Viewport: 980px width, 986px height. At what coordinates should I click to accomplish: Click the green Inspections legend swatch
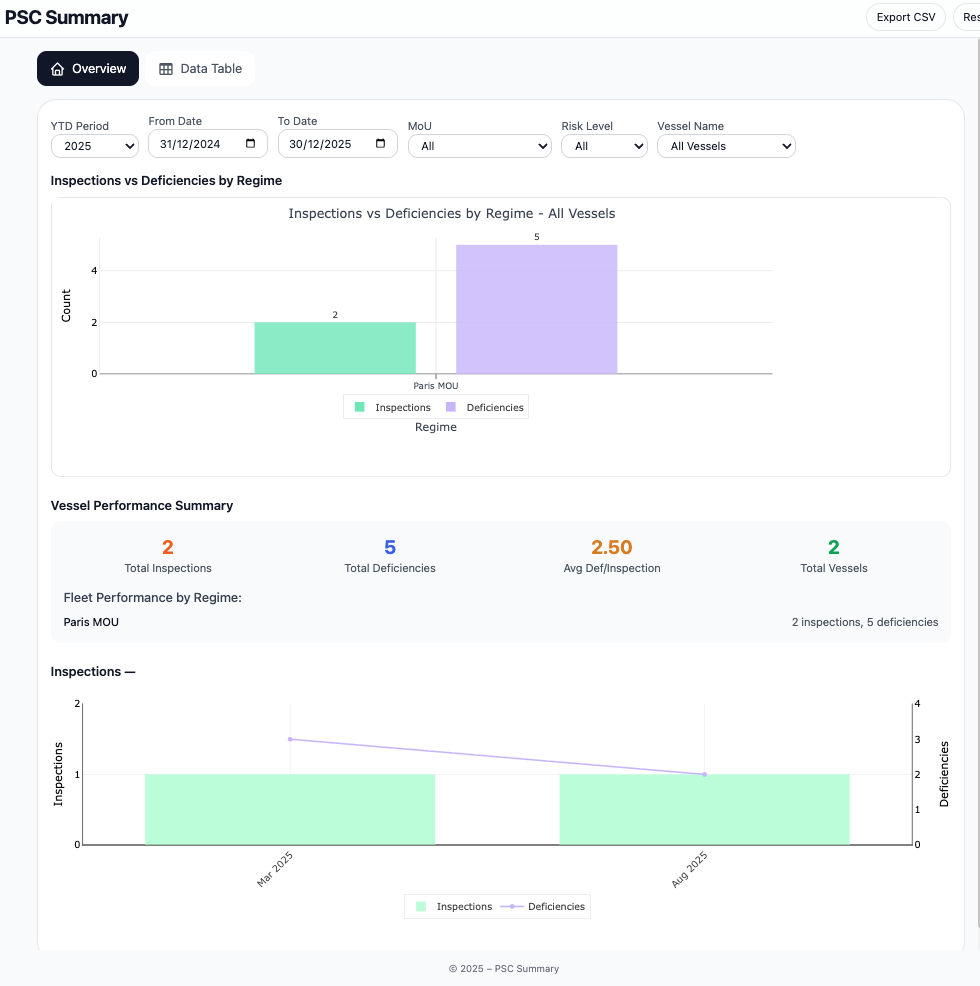click(359, 407)
